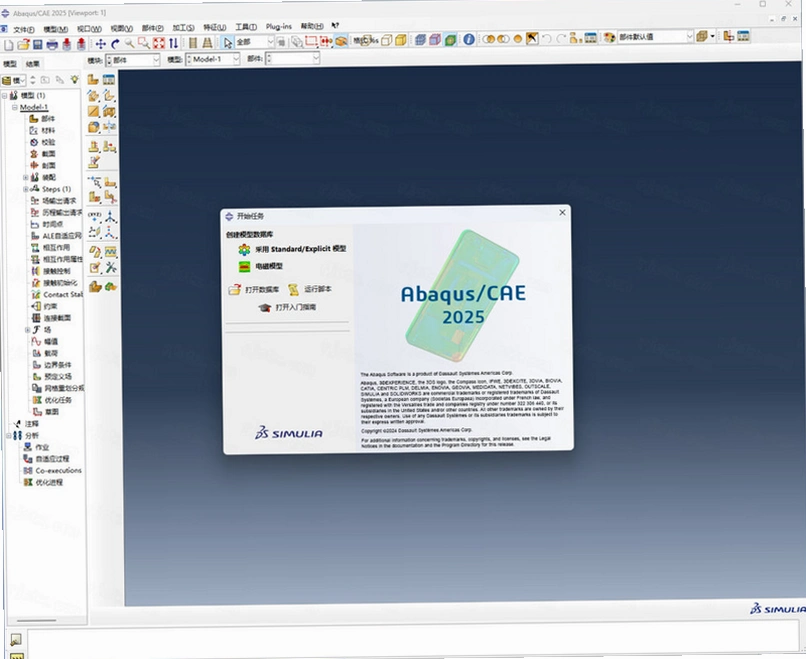This screenshot has height=659, width=806.
Task: Click the Open file toolbar icon
Action: [23, 45]
